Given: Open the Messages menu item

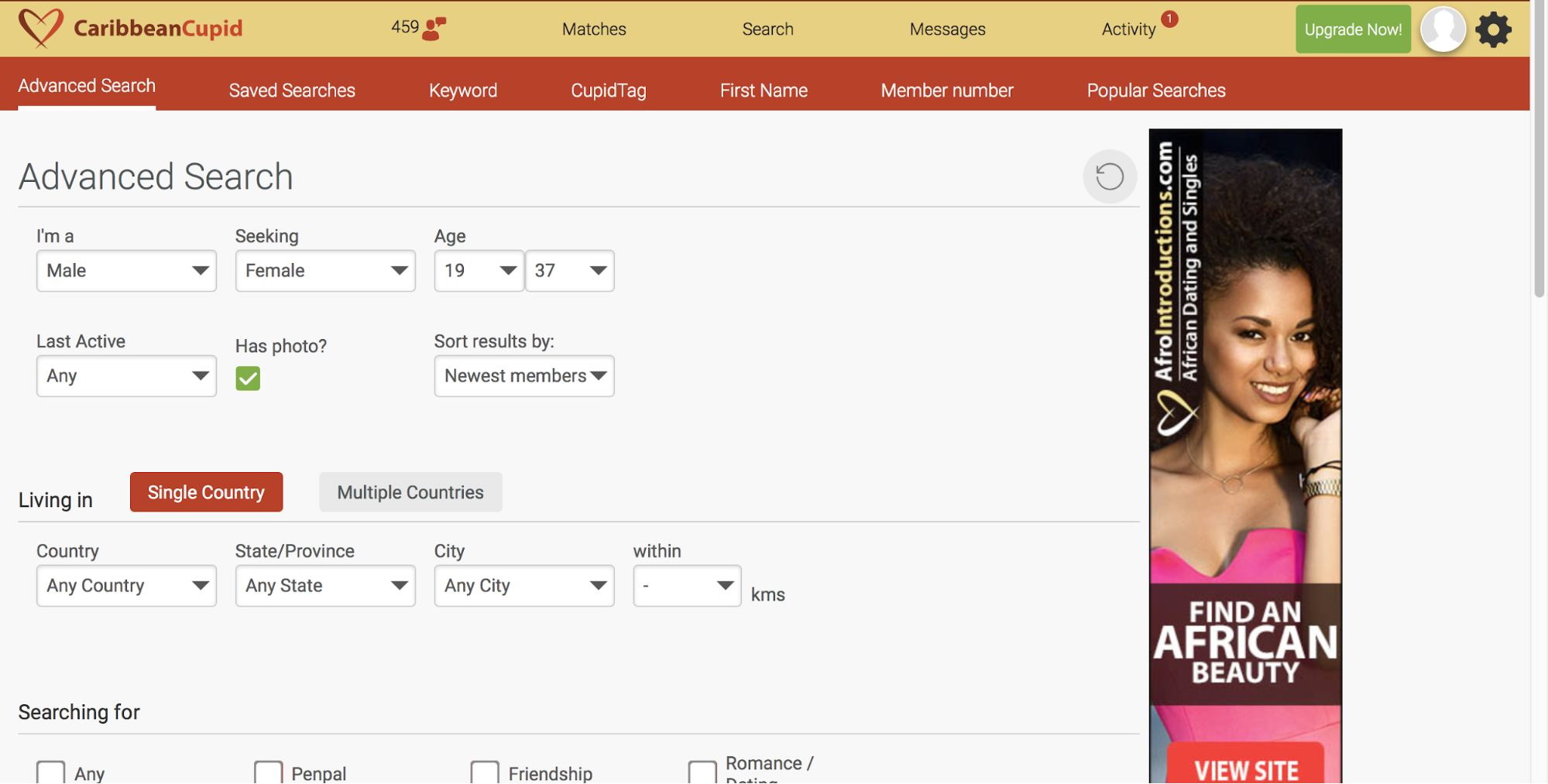Looking at the screenshot, I should point(947,29).
